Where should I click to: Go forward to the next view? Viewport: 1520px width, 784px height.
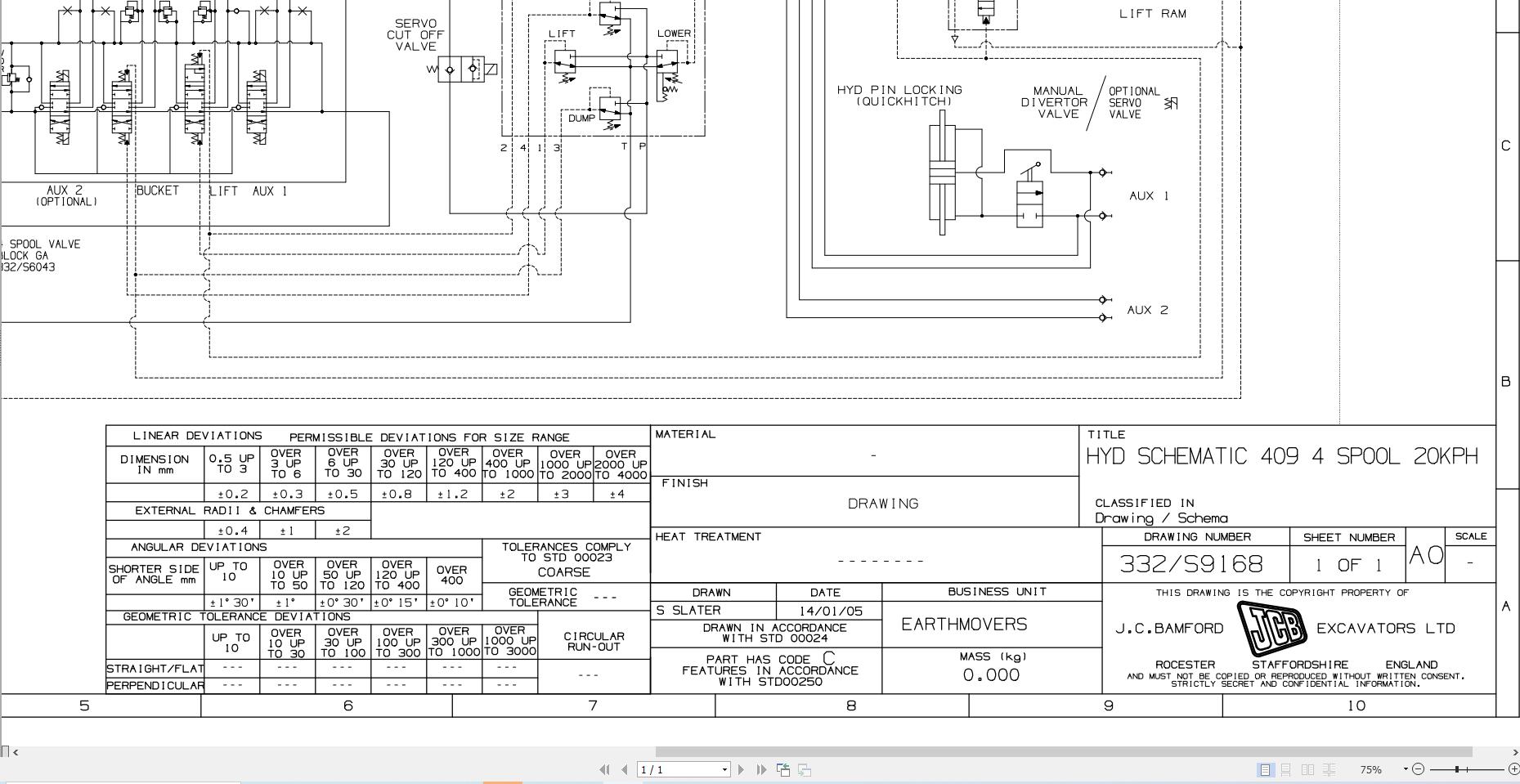[805, 769]
